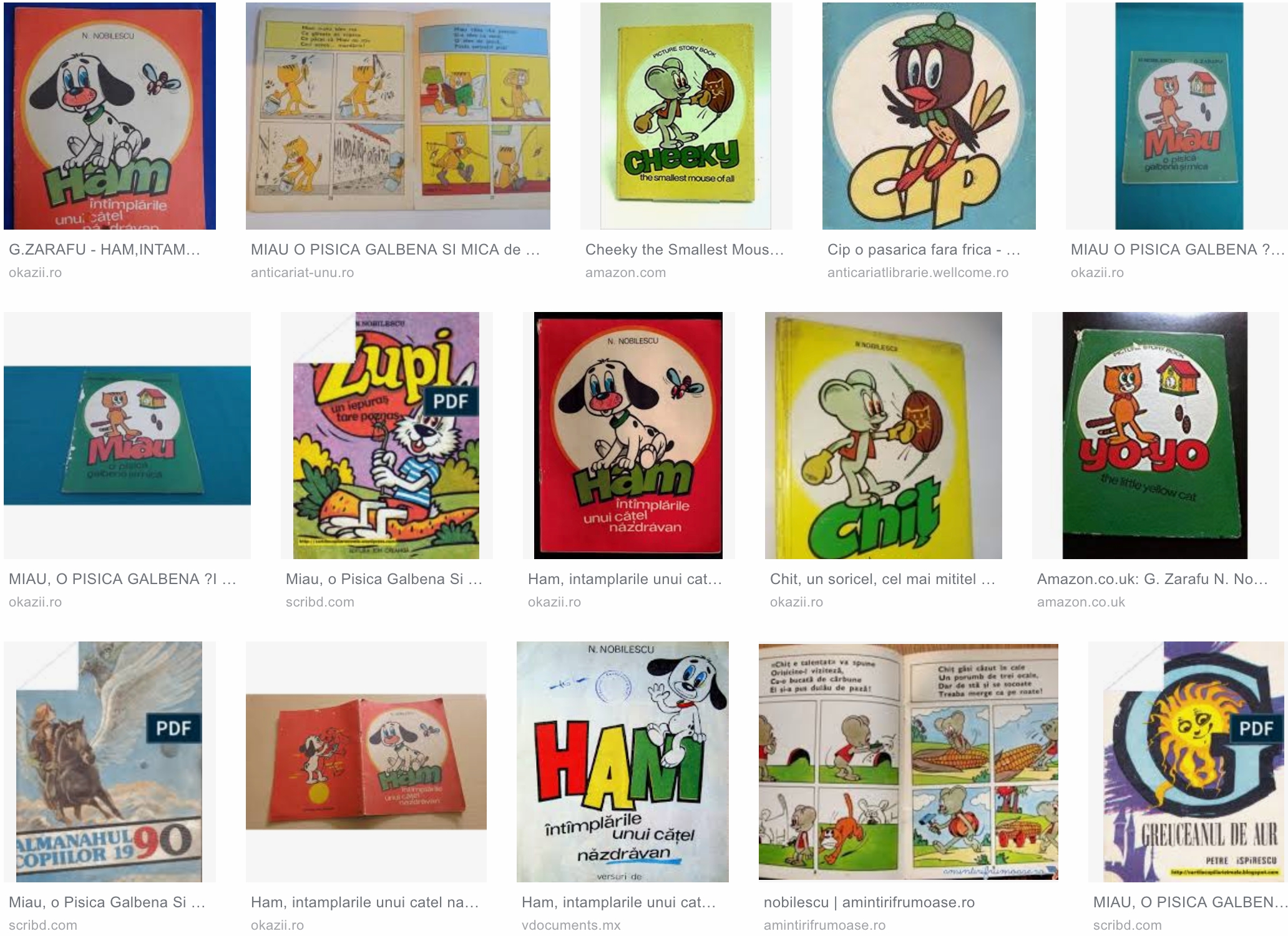1288x936 pixels.
Task: Open the orange Ham puppy cover thumbnail
Action: 110,116
